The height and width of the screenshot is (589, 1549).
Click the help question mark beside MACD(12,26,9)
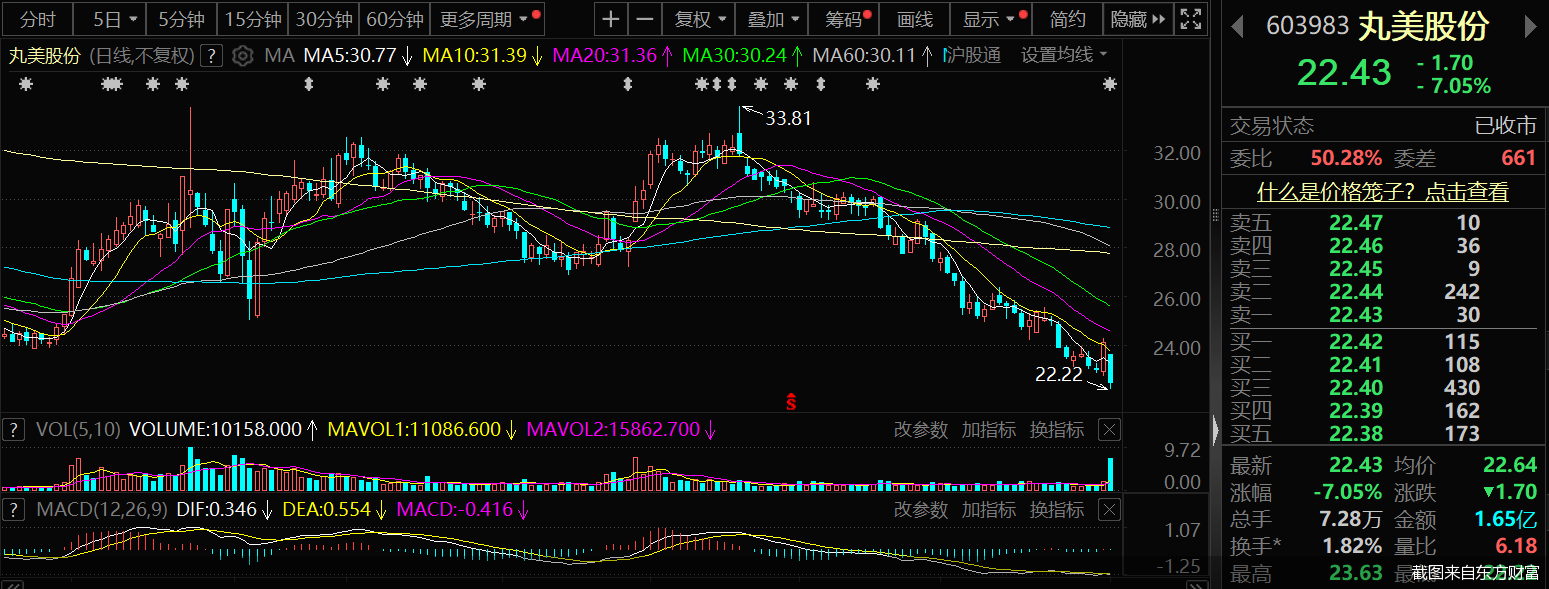tap(14, 510)
